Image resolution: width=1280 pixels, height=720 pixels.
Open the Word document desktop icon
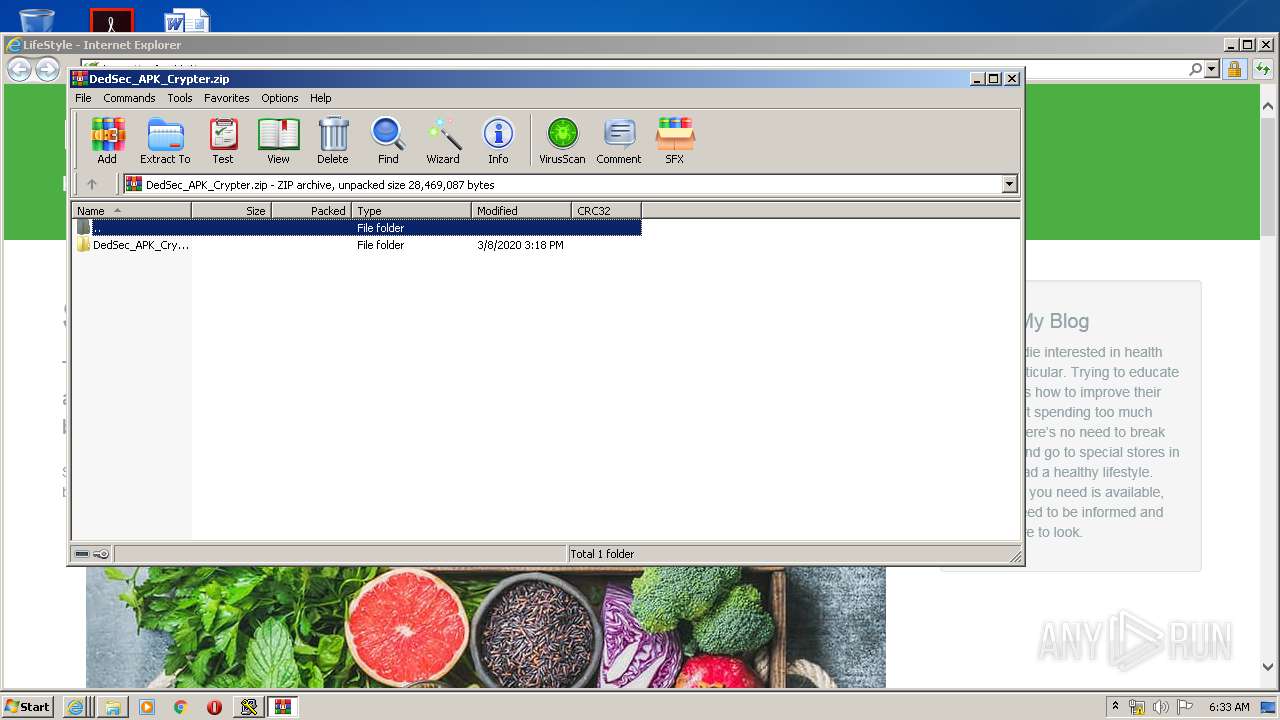187,19
